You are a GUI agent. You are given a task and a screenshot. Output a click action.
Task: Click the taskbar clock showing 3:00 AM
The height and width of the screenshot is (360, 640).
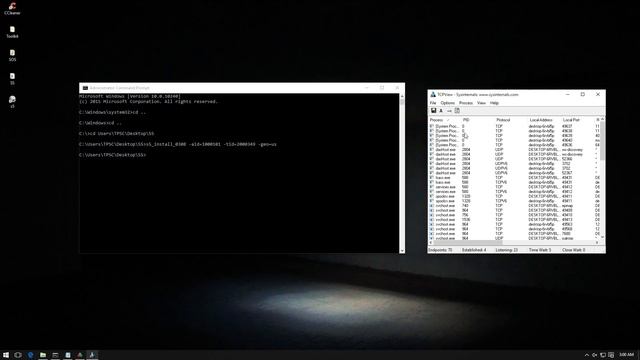(x=627, y=355)
